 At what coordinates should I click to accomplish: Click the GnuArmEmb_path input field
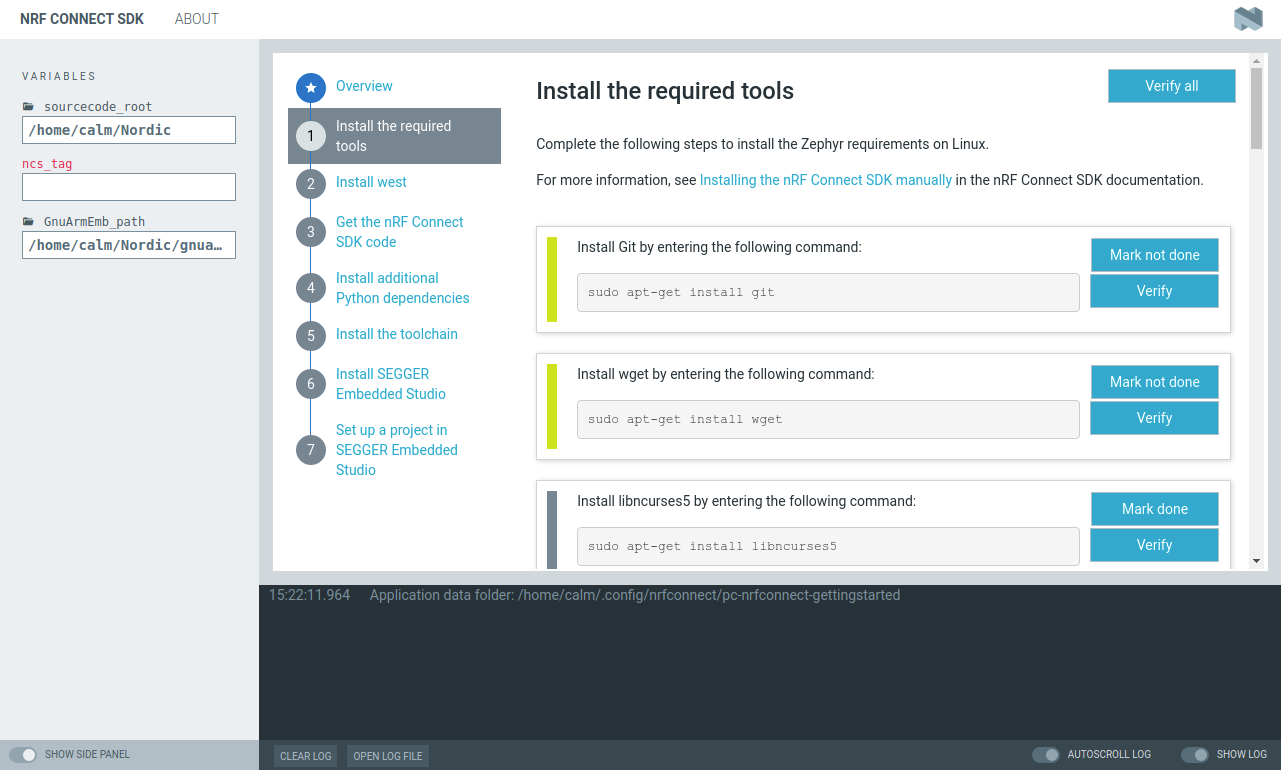coord(129,245)
